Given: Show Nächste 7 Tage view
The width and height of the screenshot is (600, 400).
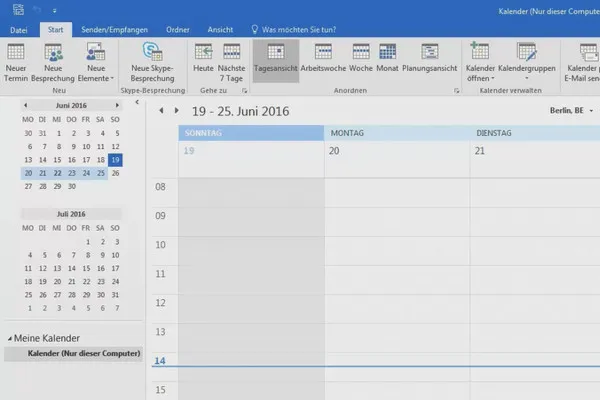Looking at the screenshot, I should 231,62.
